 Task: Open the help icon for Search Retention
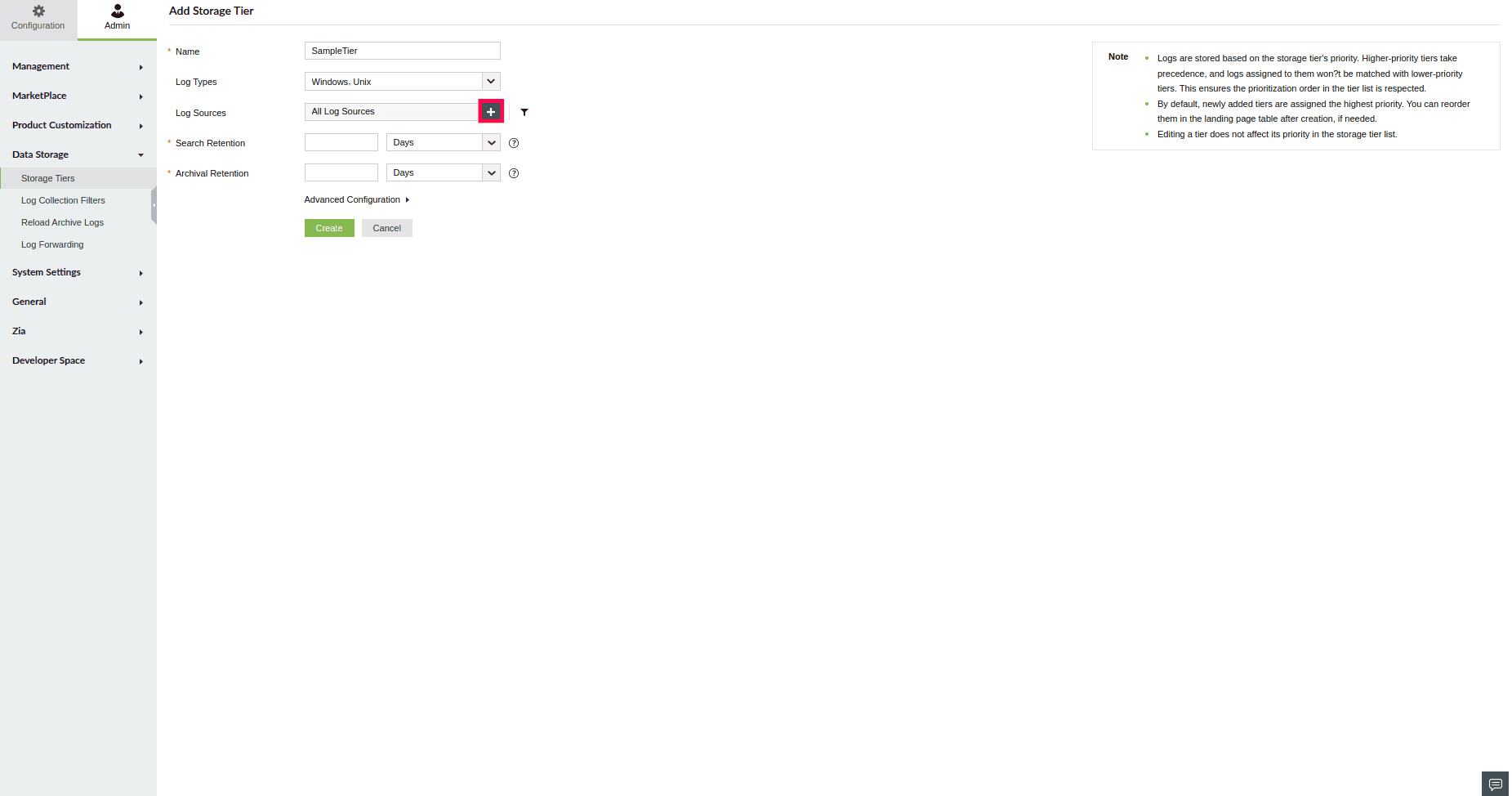tap(514, 143)
